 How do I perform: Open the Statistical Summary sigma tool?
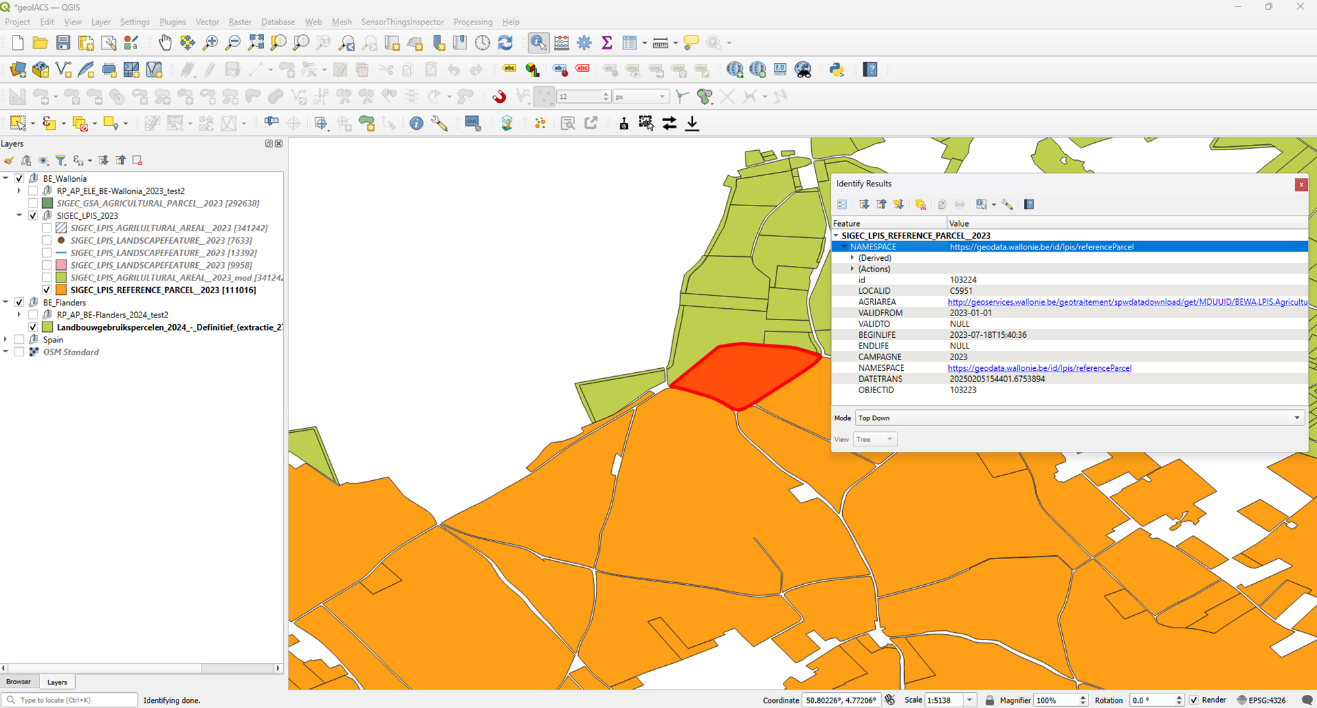pos(606,43)
